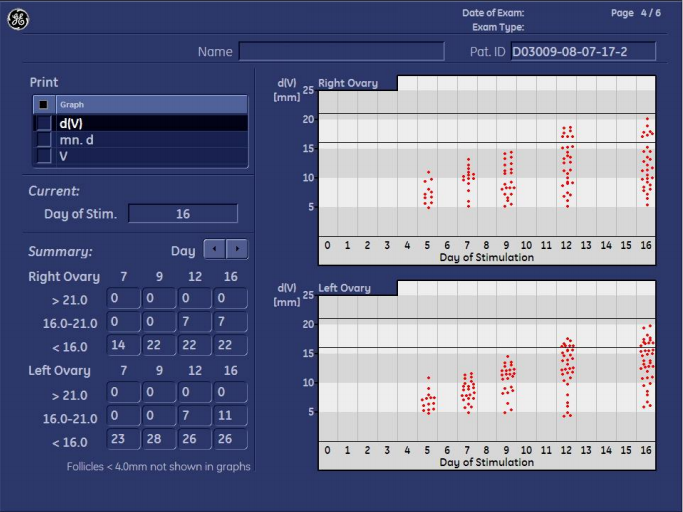Image resolution: width=683 pixels, height=512 pixels.
Task: Click Right Ovary <16.0 cell showing 14
Action: tap(124, 346)
